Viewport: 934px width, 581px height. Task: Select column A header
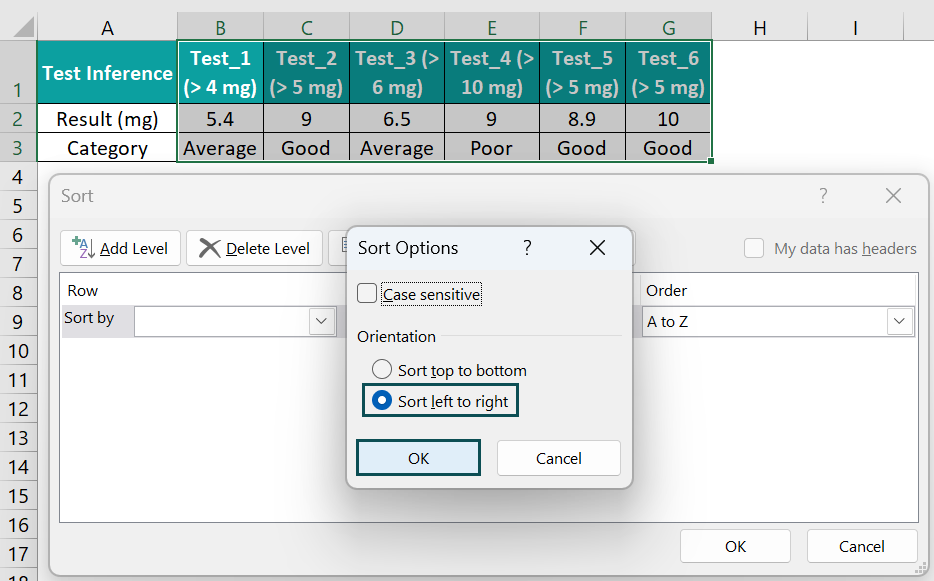point(107,27)
